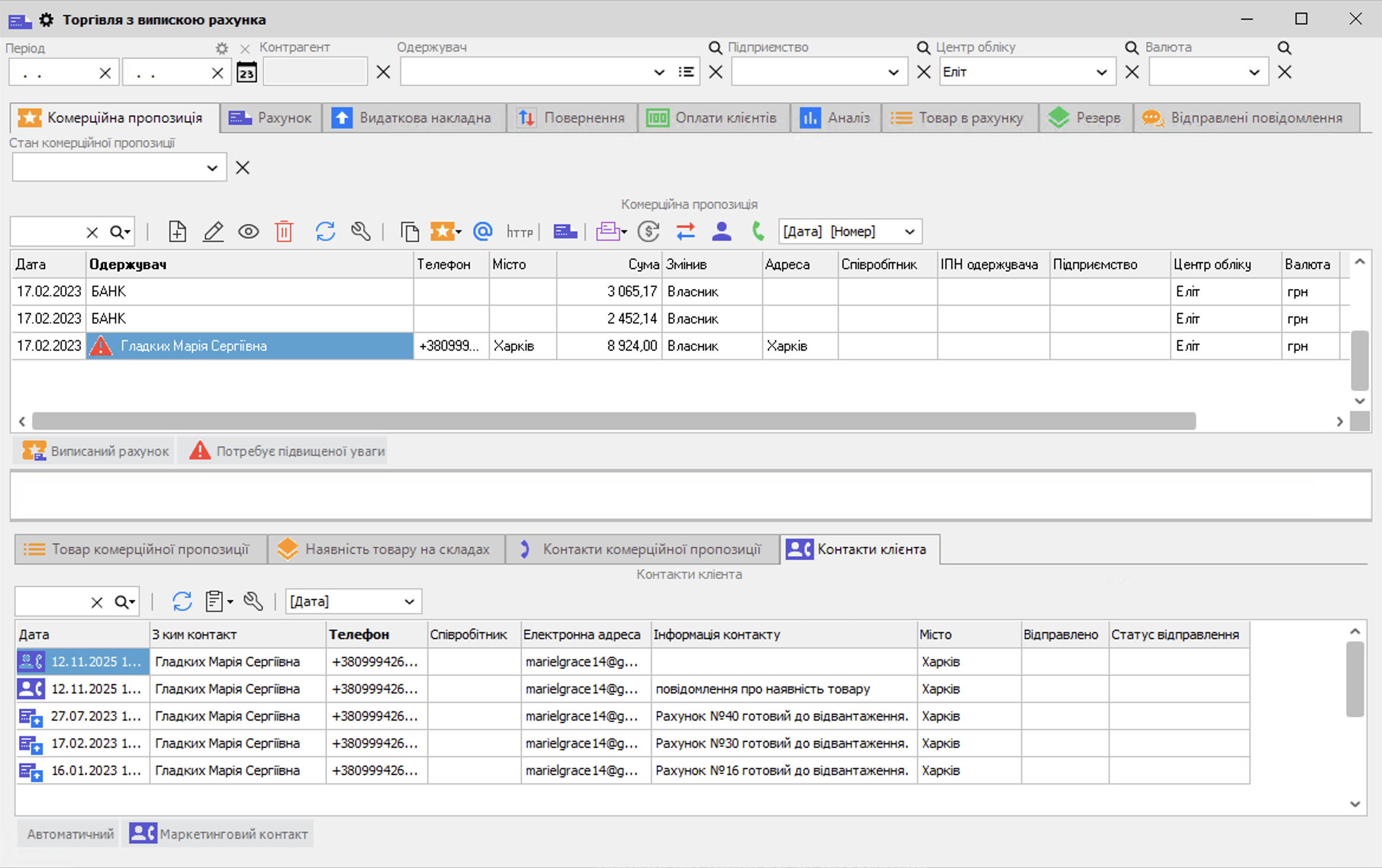Screen dimensions: 1382x868
Task: Click the new document add icon
Action: (177, 231)
